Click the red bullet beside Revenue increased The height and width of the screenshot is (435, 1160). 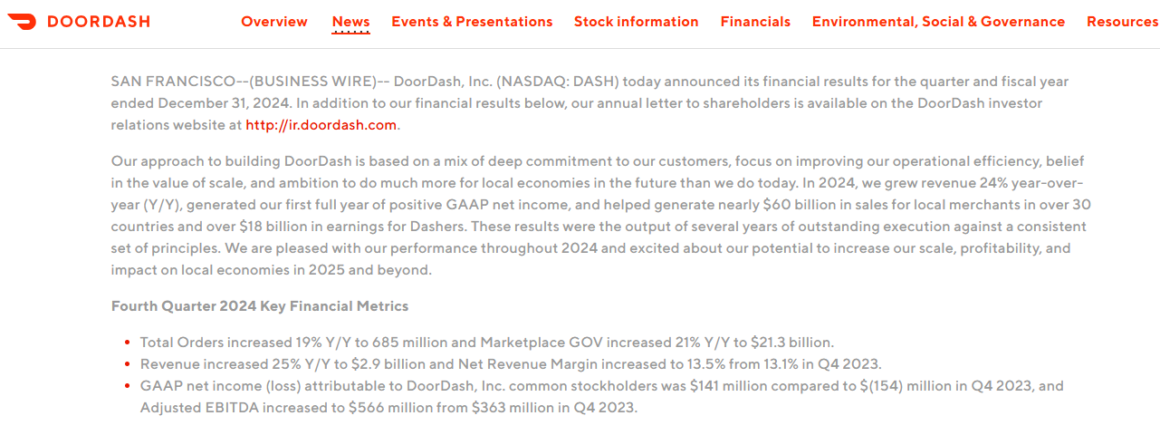(128, 364)
